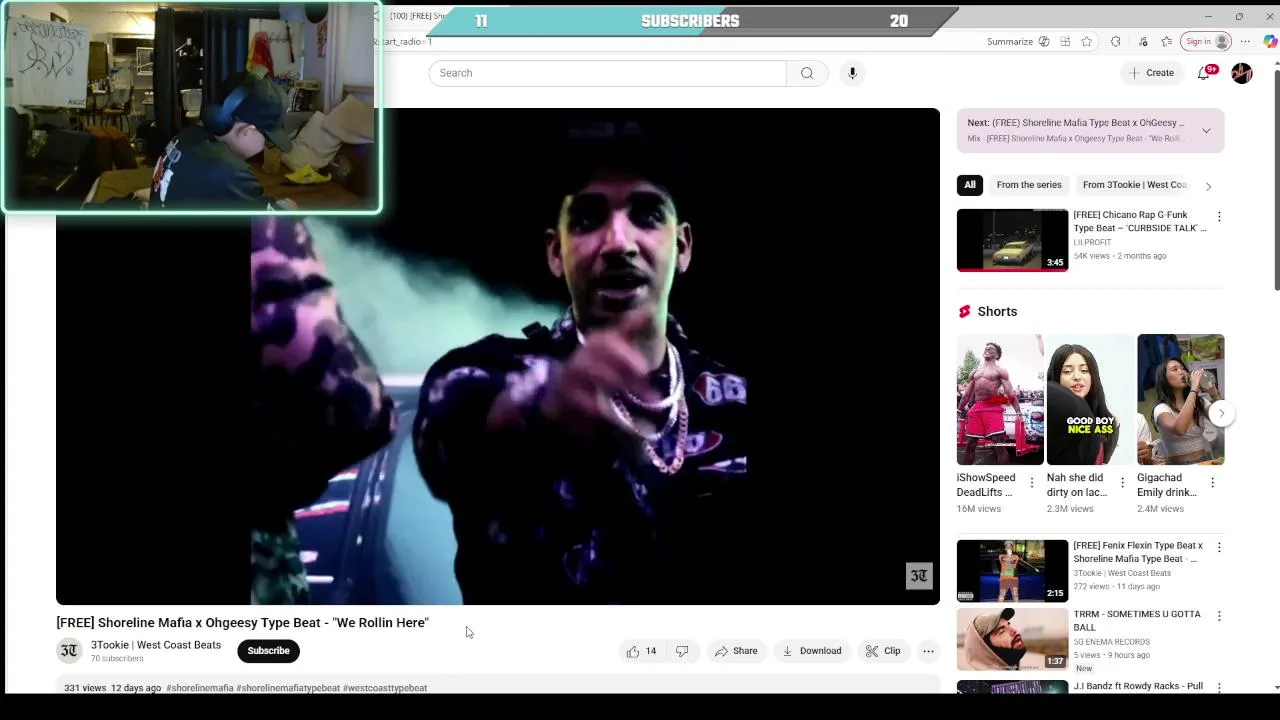Open J.I Bandz ft Rowdy Racks video title
Screen dimensions: 1280x720
coord(1138,686)
